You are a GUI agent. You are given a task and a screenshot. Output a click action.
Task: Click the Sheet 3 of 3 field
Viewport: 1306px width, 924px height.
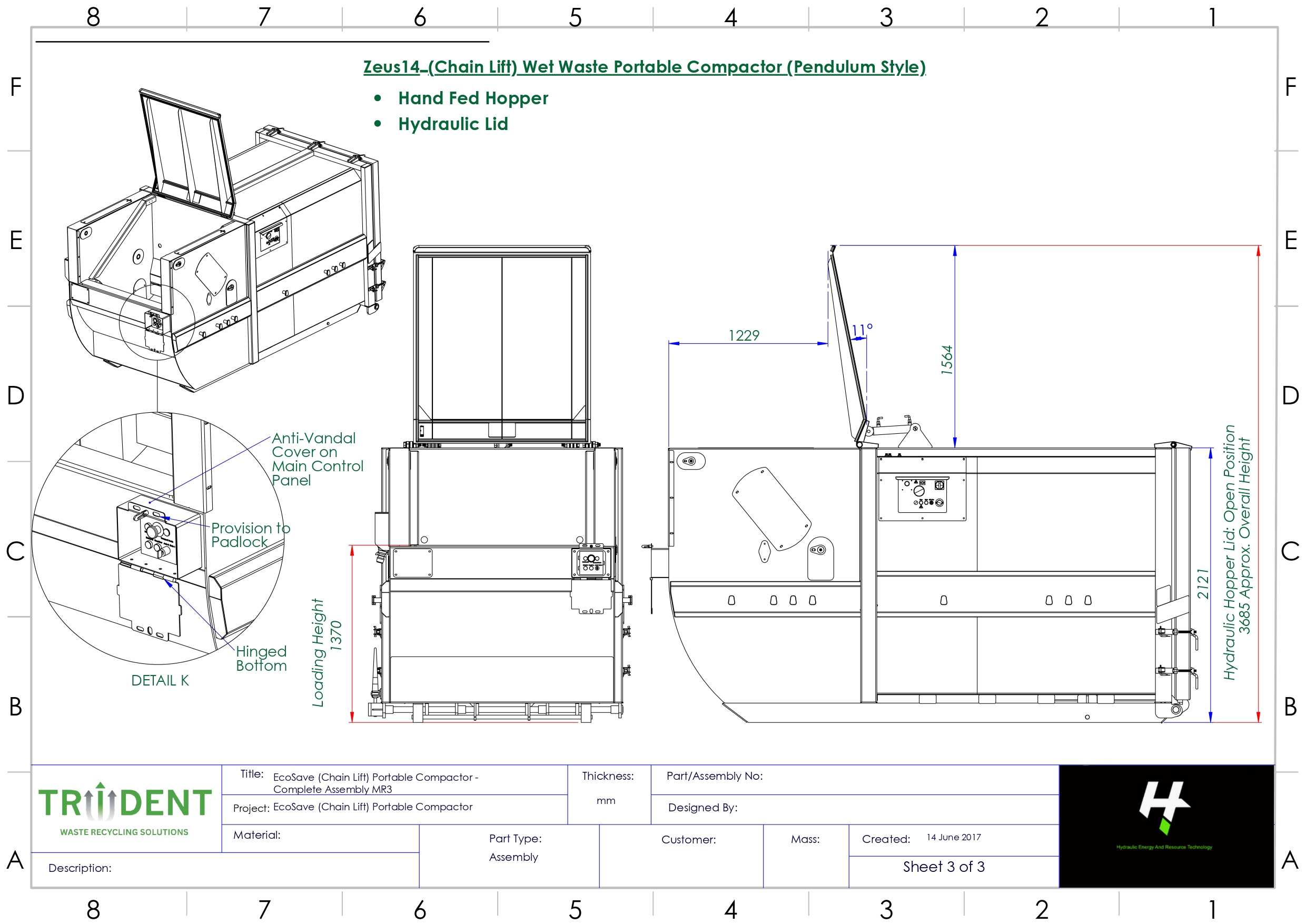pos(943,867)
